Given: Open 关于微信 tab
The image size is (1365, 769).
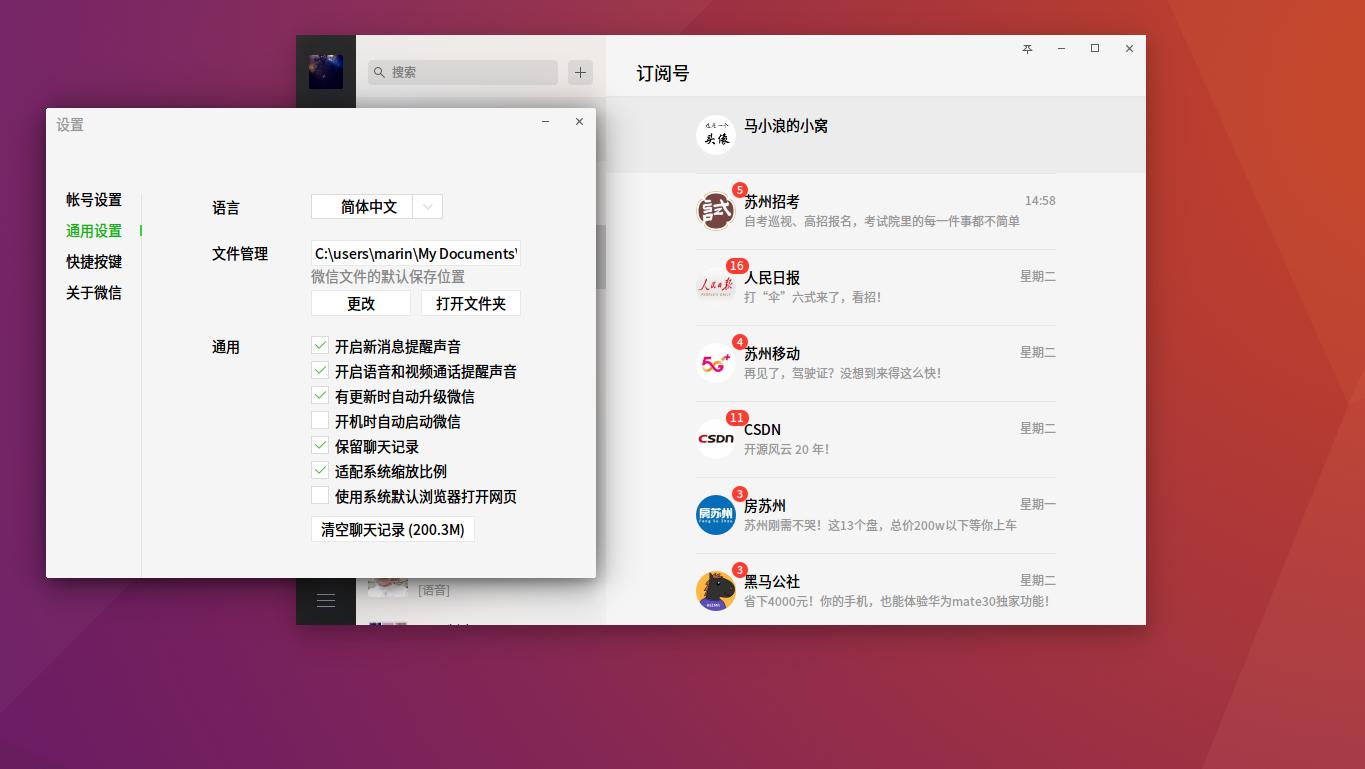Looking at the screenshot, I should (x=94, y=293).
